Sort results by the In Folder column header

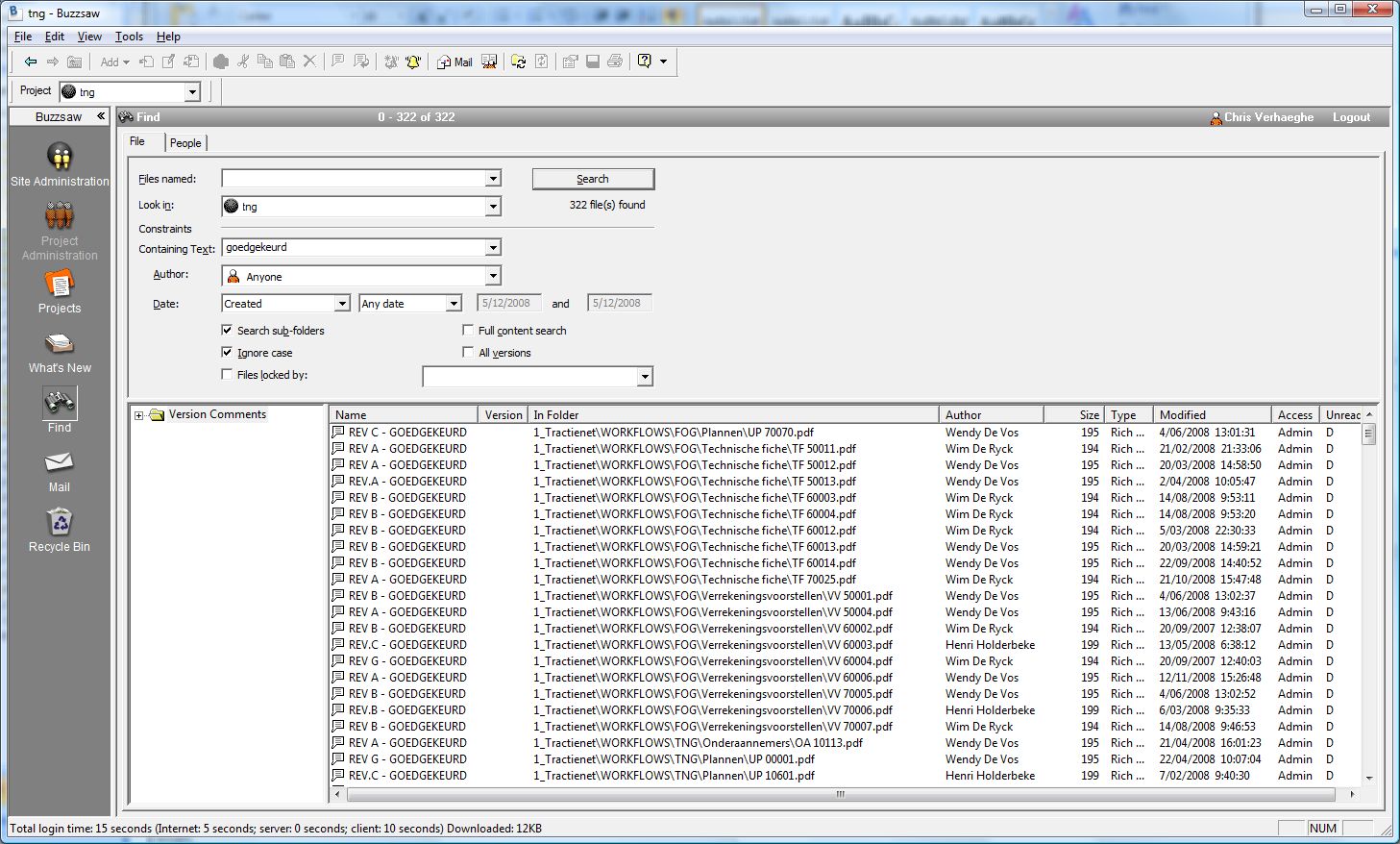click(x=732, y=415)
